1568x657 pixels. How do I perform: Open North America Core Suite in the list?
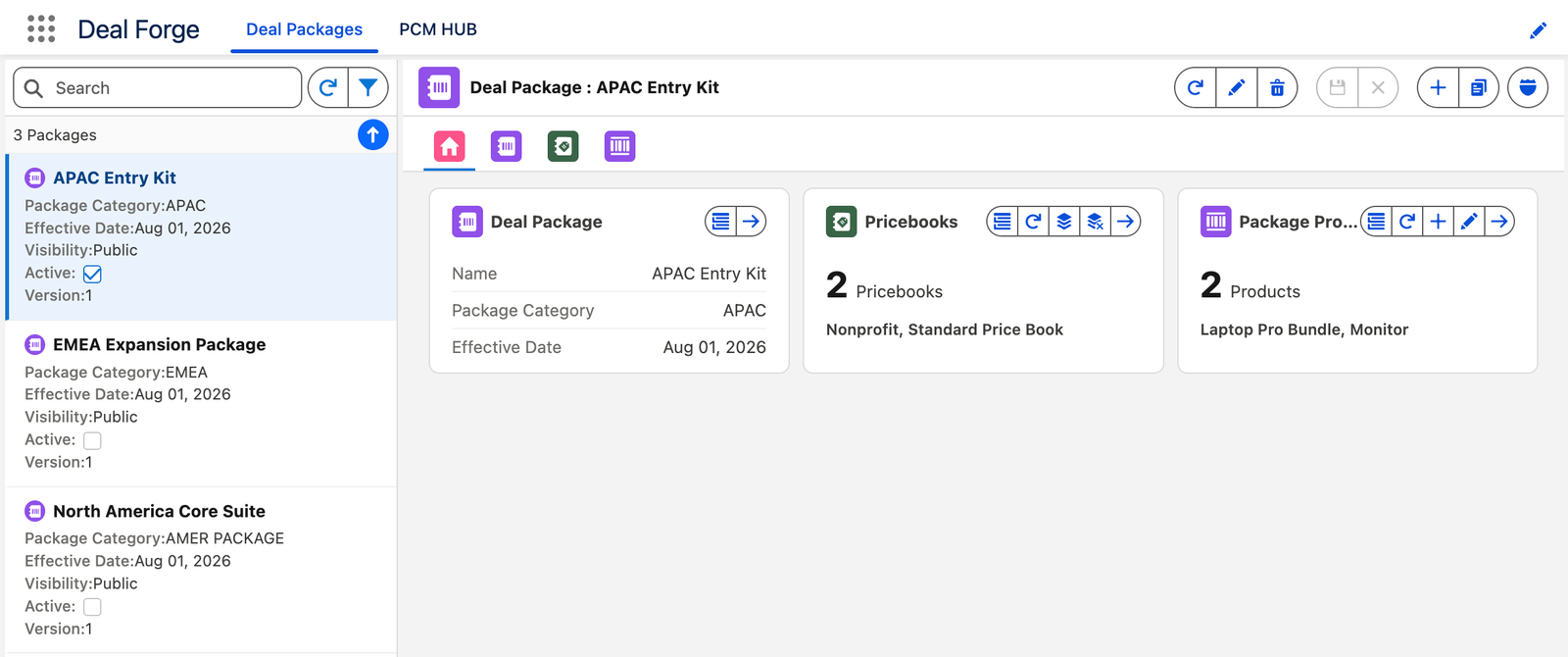pos(159,511)
